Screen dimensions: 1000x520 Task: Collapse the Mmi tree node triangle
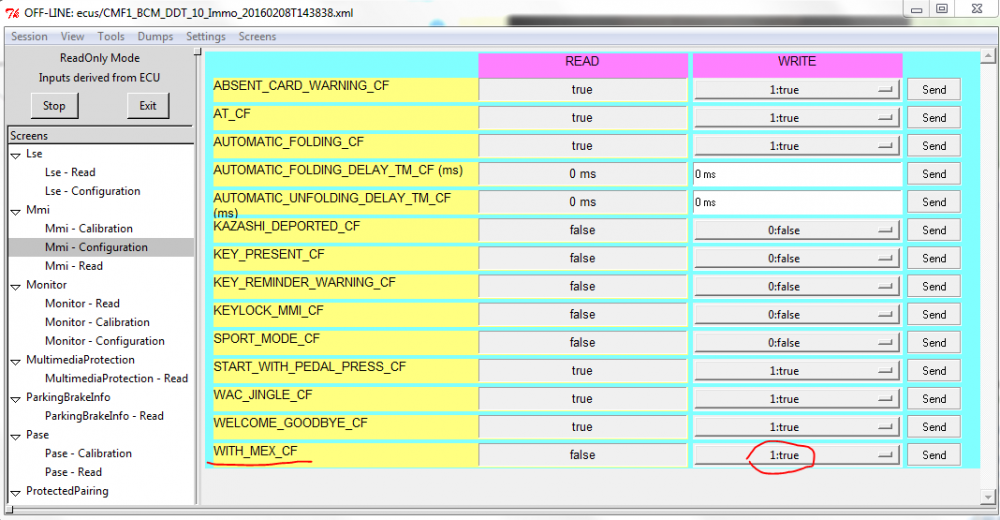coord(15,211)
